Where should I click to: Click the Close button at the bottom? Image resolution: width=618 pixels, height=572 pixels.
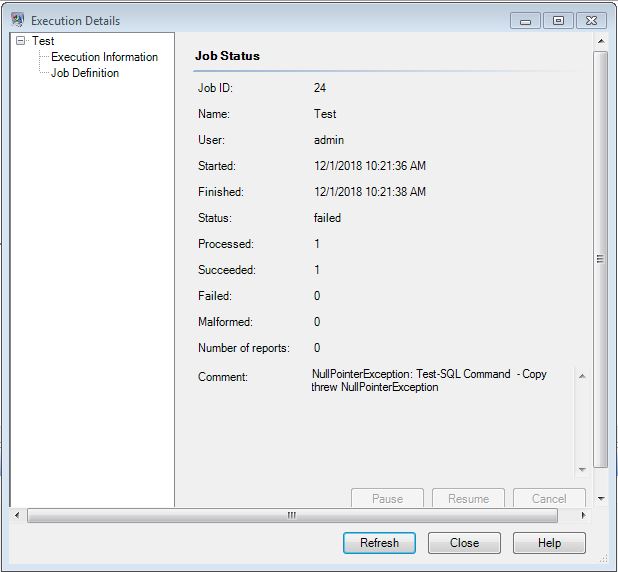(x=464, y=543)
